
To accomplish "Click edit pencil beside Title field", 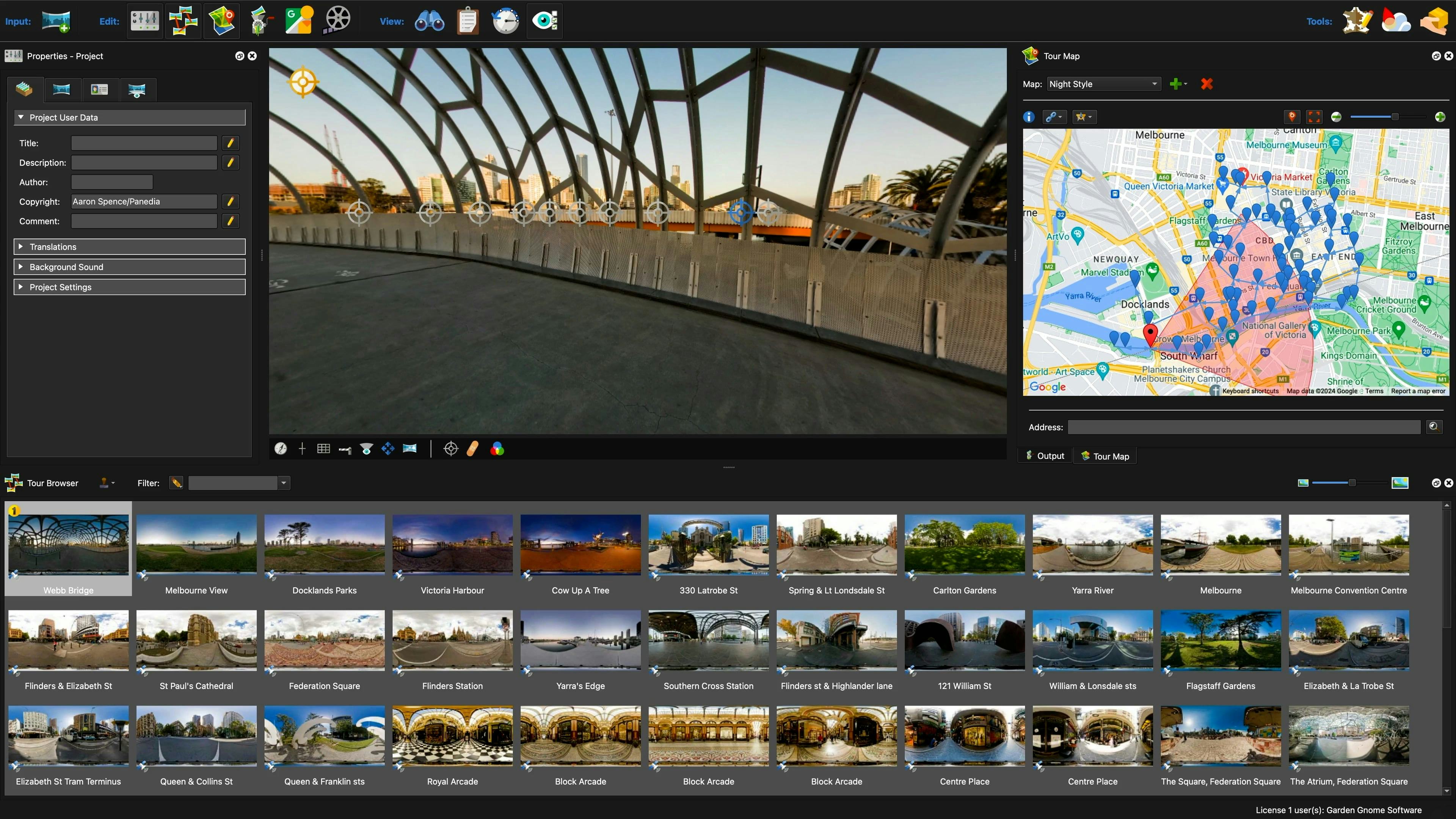I will click(x=230, y=143).
